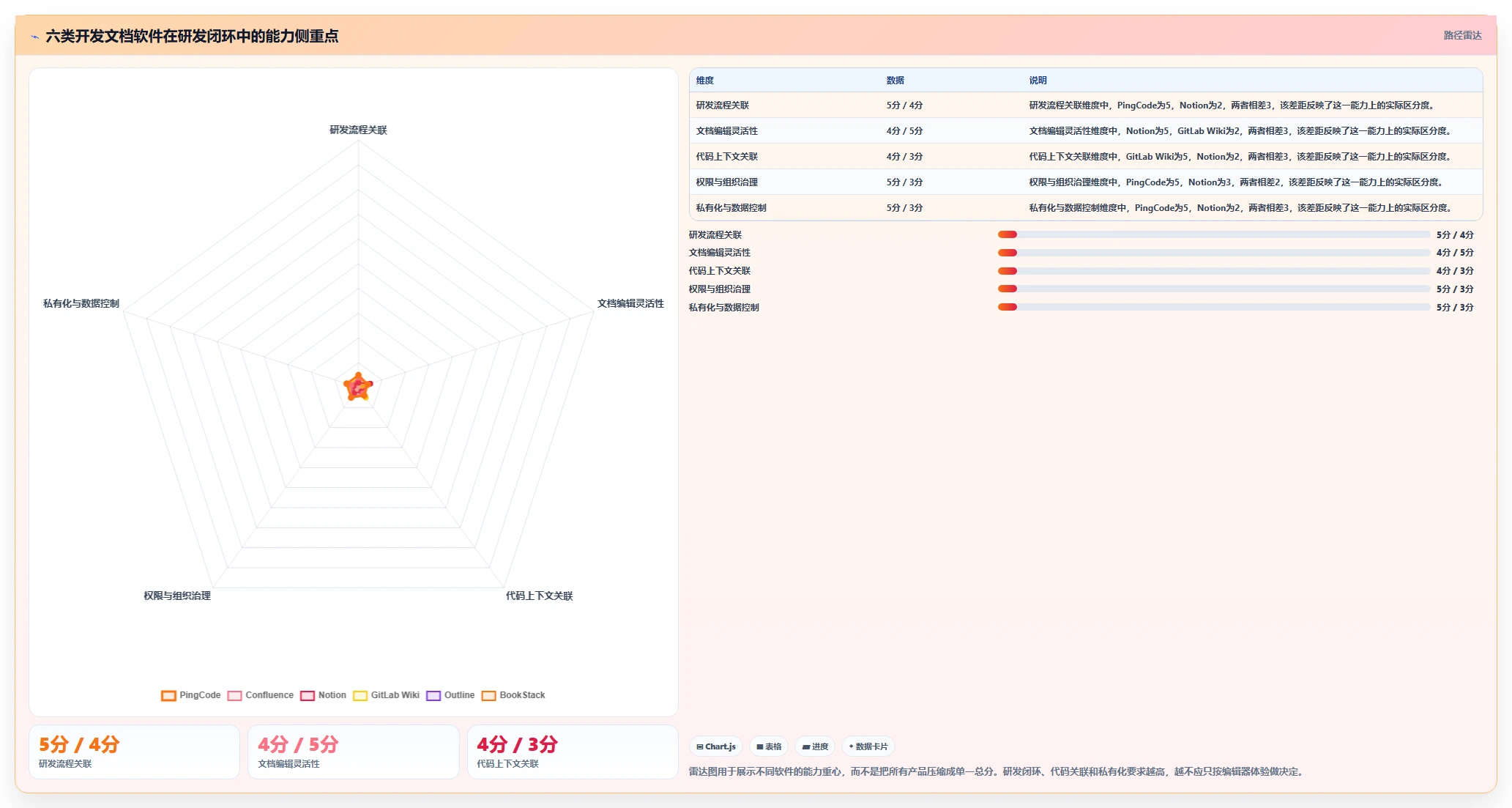Click the table data value for 权限与组织治理

click(x=905, y=182)
